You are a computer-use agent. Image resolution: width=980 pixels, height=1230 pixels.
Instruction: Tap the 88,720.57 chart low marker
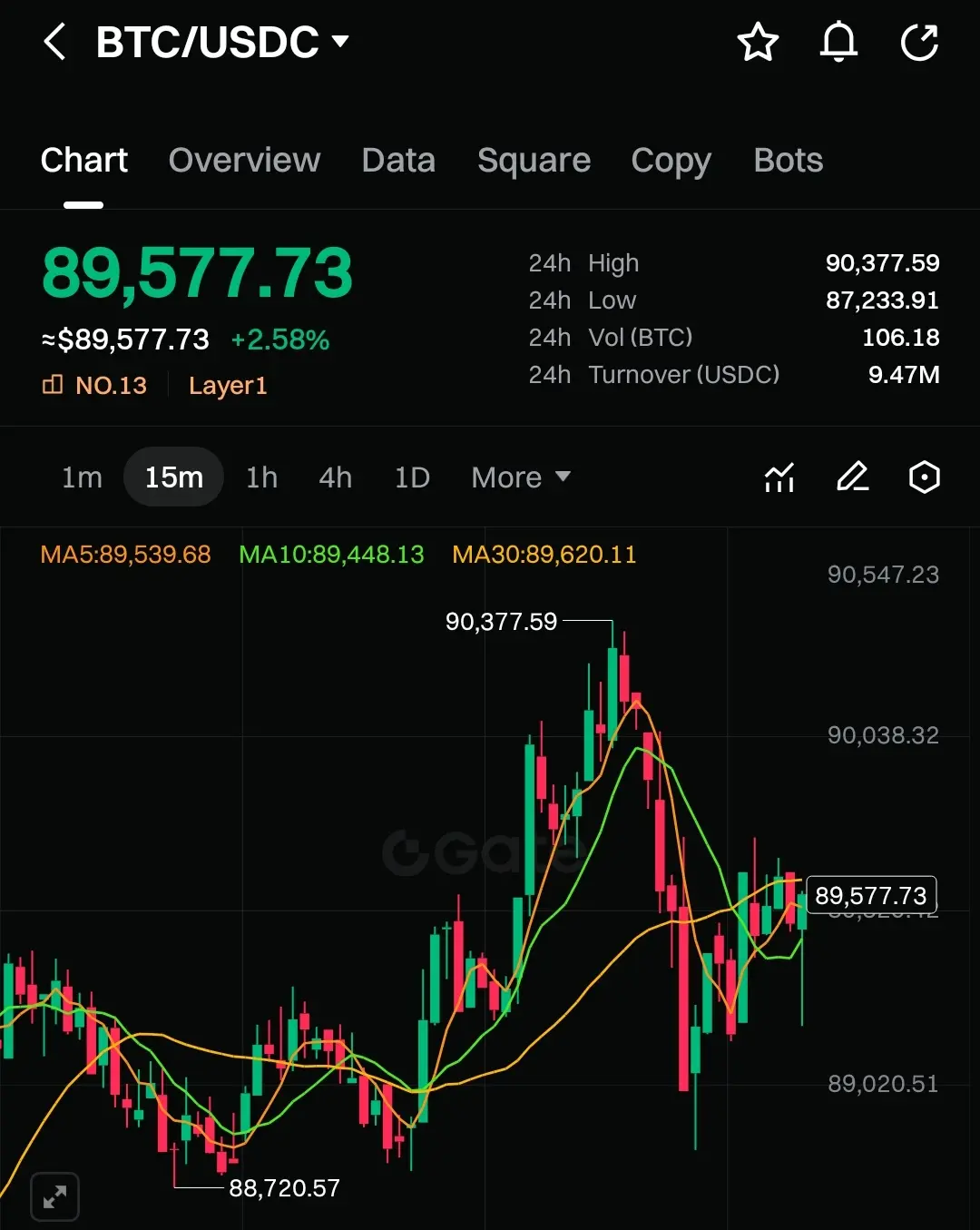pyautogui.click(x=284, y=1188)
